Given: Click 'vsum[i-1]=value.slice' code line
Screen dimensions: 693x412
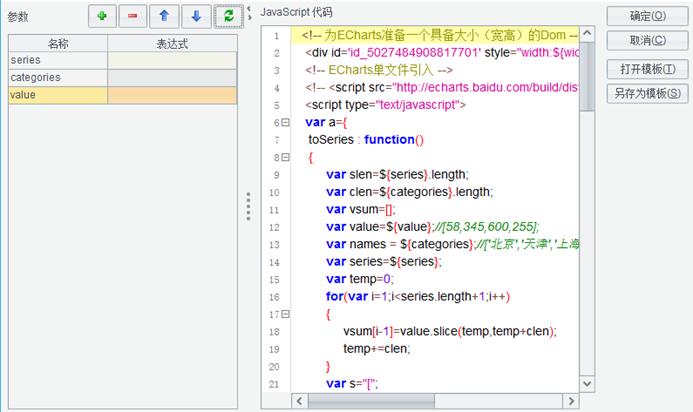Looking at the screenshot, I should pos(450,332).
